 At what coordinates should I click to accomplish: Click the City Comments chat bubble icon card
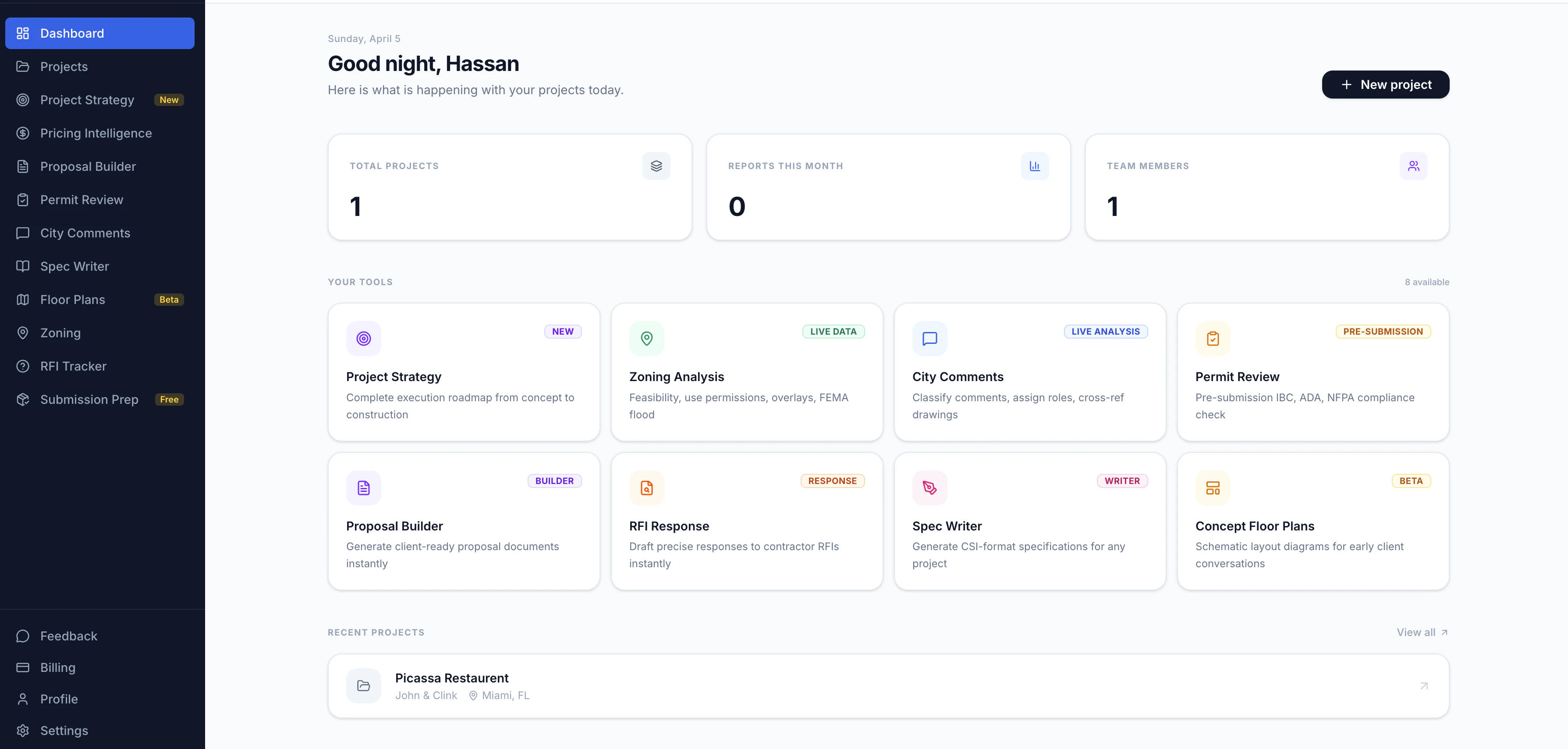tap(929, 338)
